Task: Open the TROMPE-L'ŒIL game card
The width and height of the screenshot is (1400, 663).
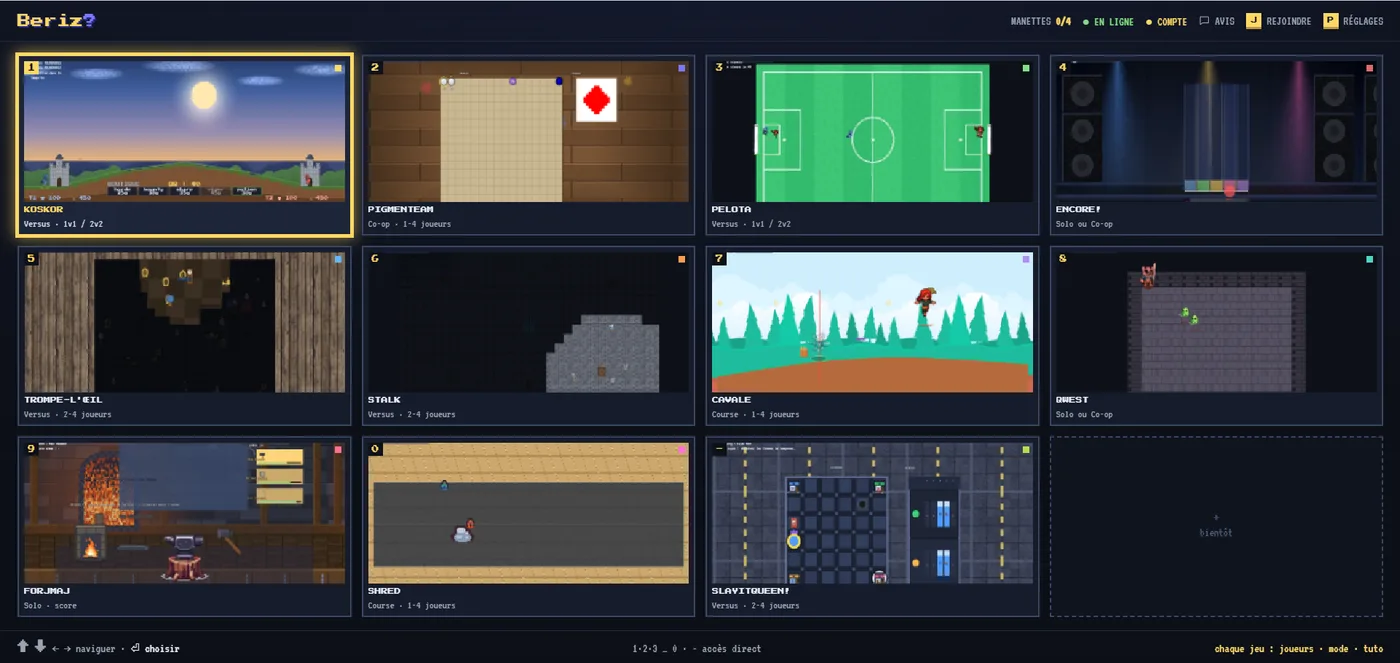Action: 184,336
